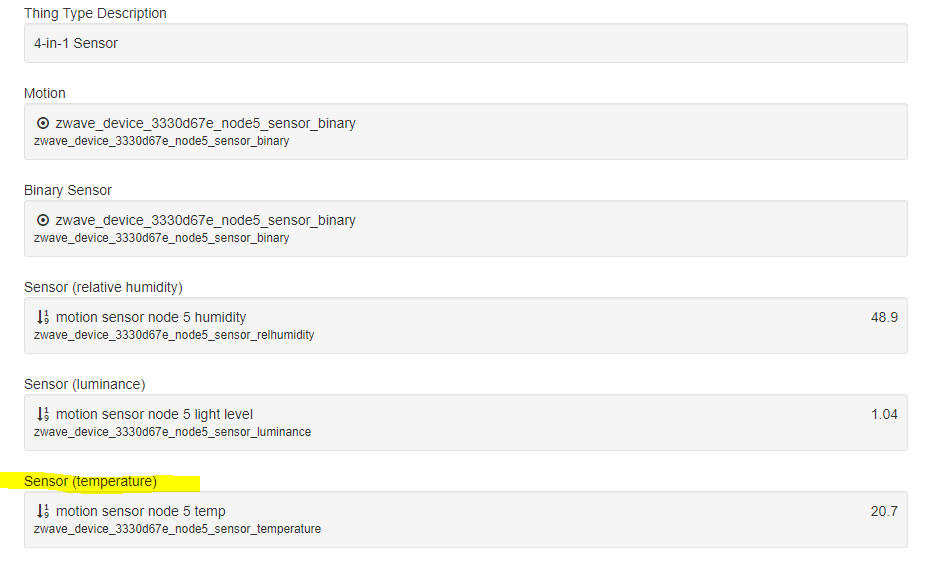Click the Sensor (relative humidity) heading
Image resolution: width=927 pixels, height=570 pixels.
tap(103, 287)
